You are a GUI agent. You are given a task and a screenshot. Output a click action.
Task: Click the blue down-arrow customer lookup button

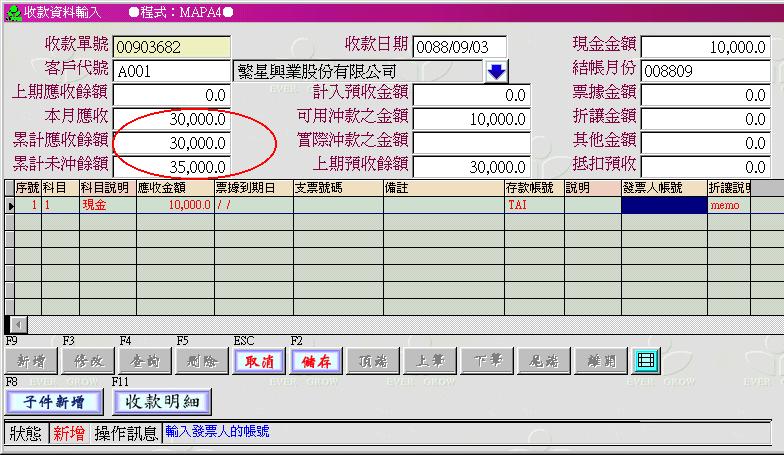click(497, 71)
